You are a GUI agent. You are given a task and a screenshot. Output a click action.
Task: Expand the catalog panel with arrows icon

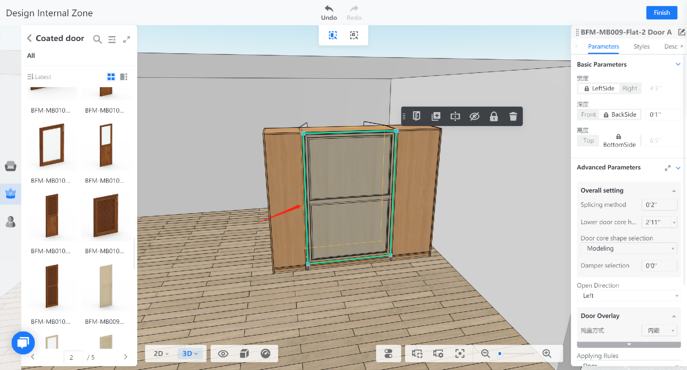click(x=127, y=39)
